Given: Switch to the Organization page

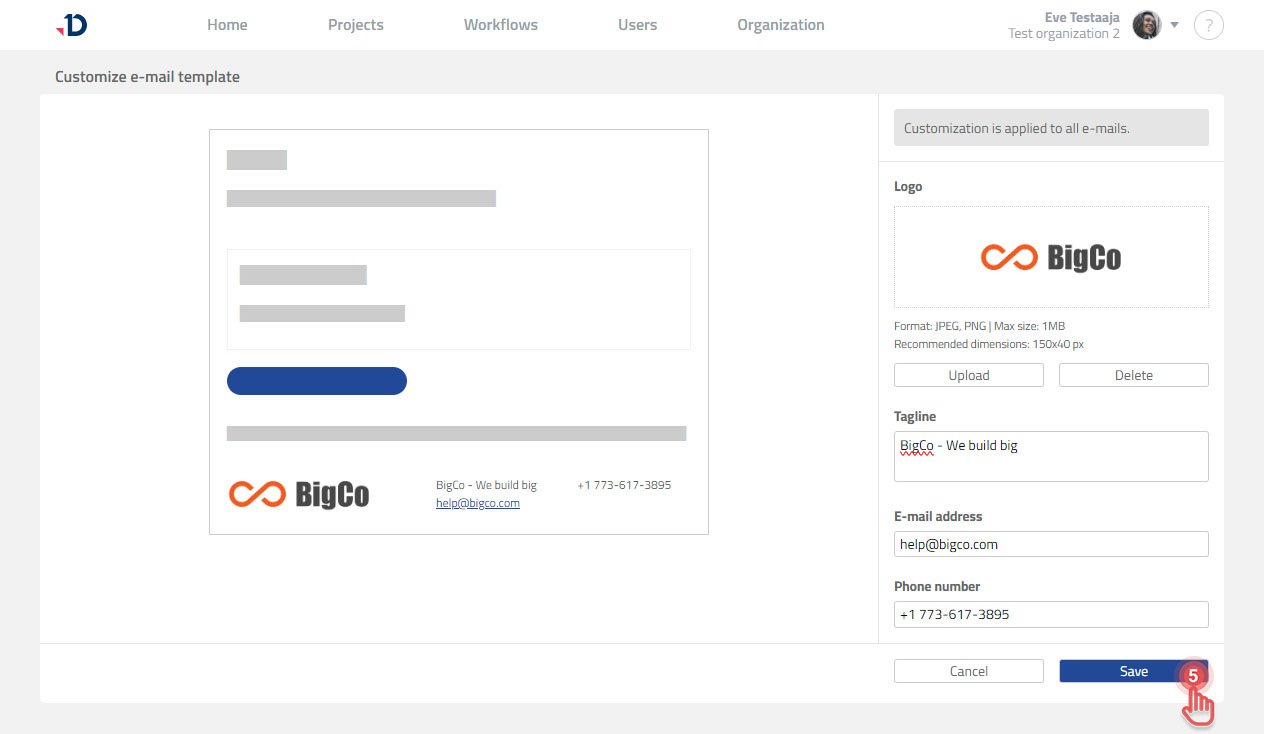Looking at the screenshot, I should tap(781, 25).
